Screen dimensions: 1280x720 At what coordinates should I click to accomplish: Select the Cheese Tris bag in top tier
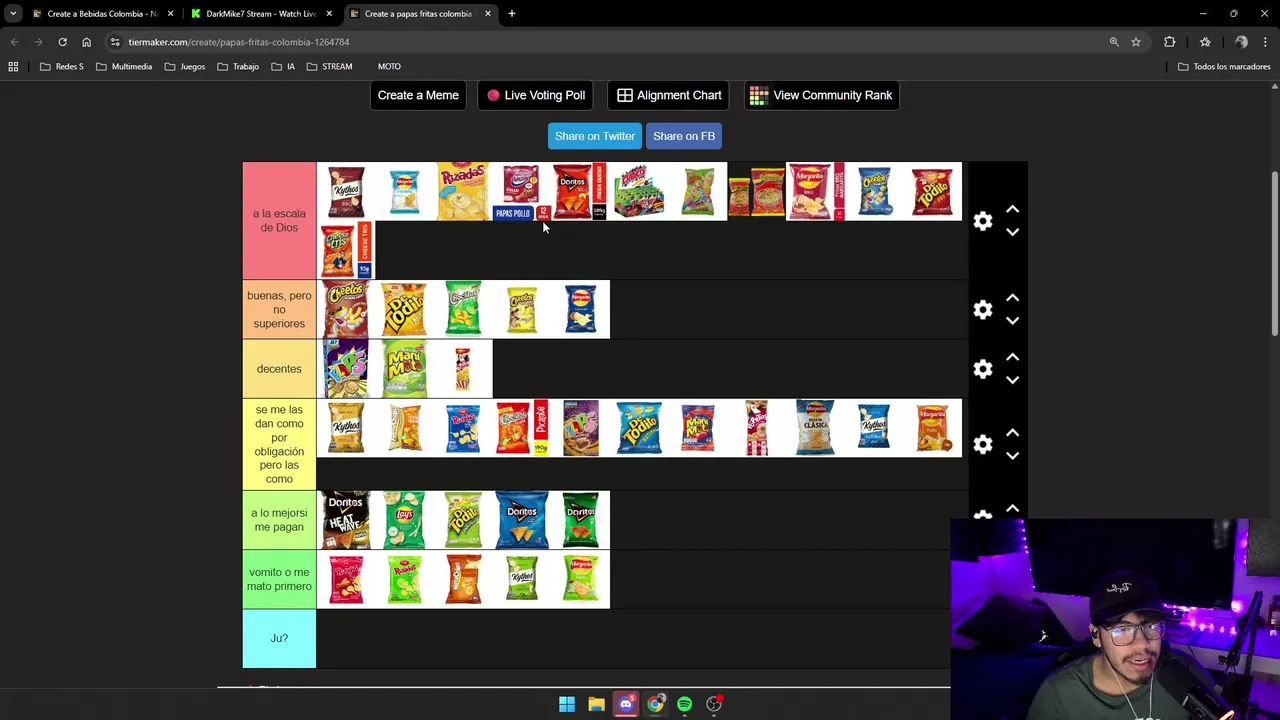(346, 250)
